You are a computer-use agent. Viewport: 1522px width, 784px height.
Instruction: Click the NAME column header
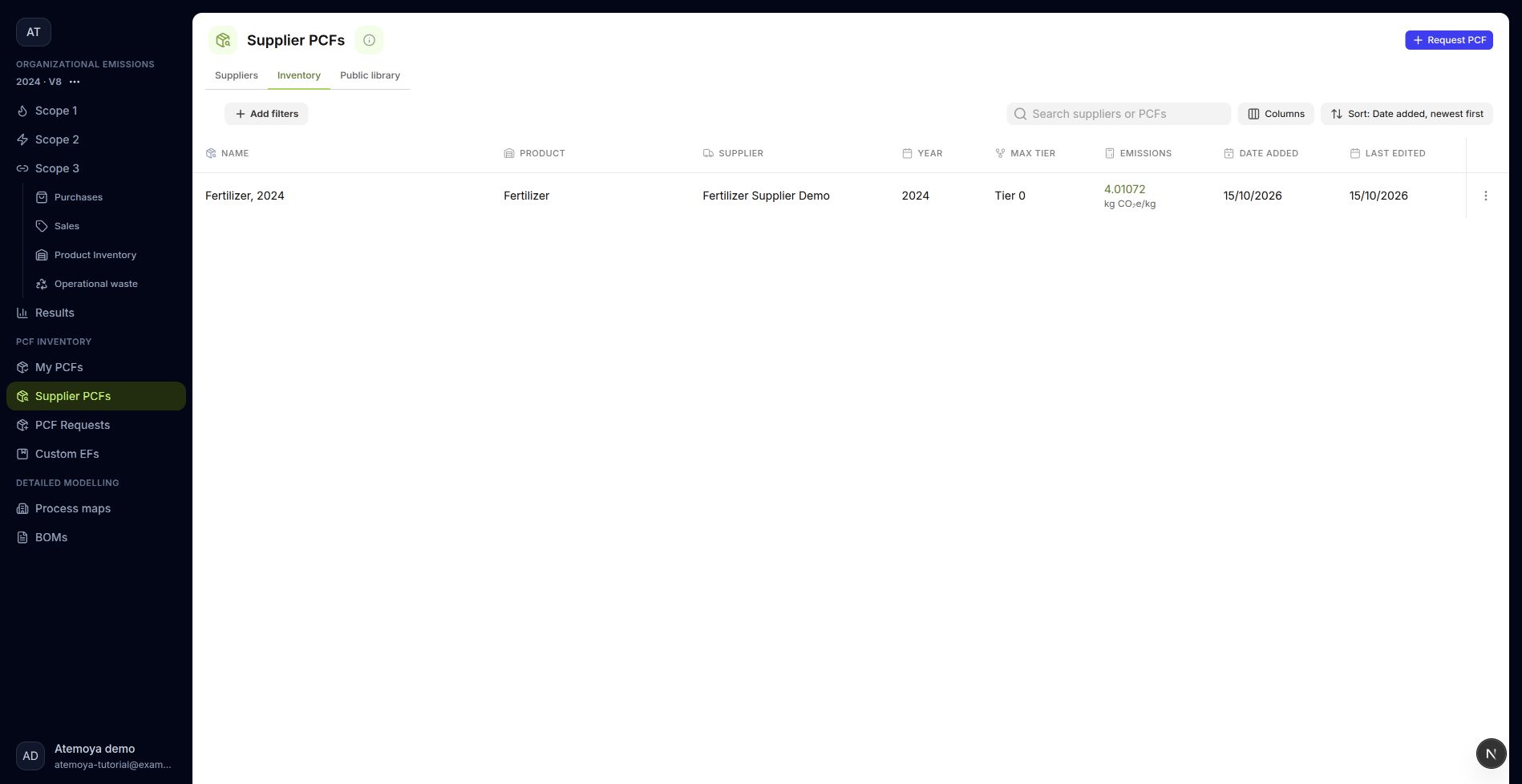[227, 153]
